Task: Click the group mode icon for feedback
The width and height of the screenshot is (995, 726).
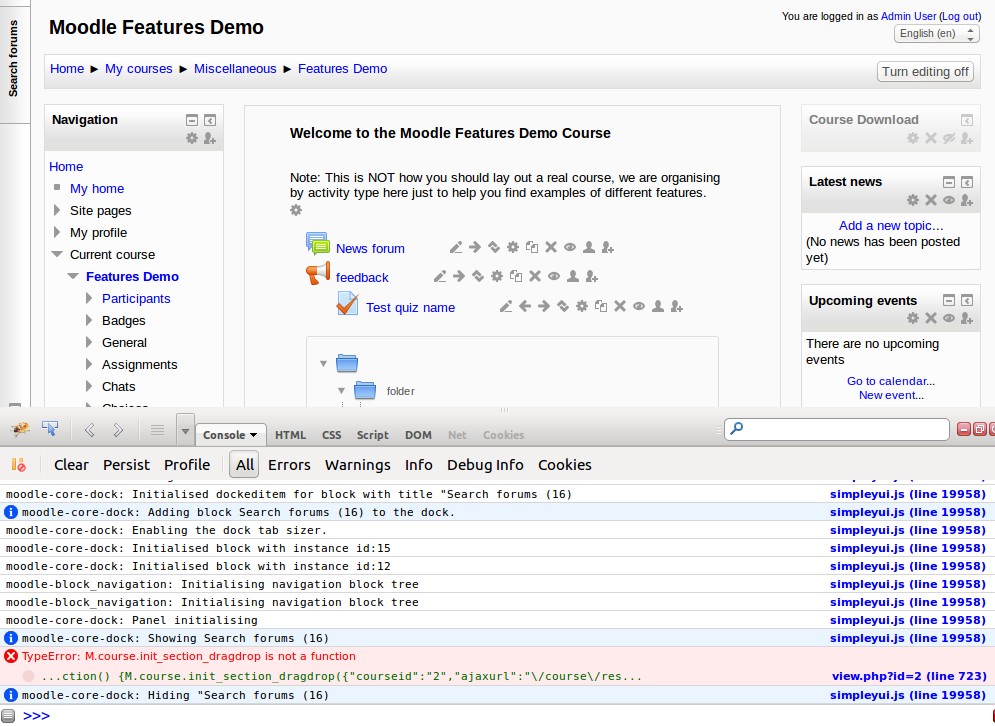Action: (x=573, y=276)
